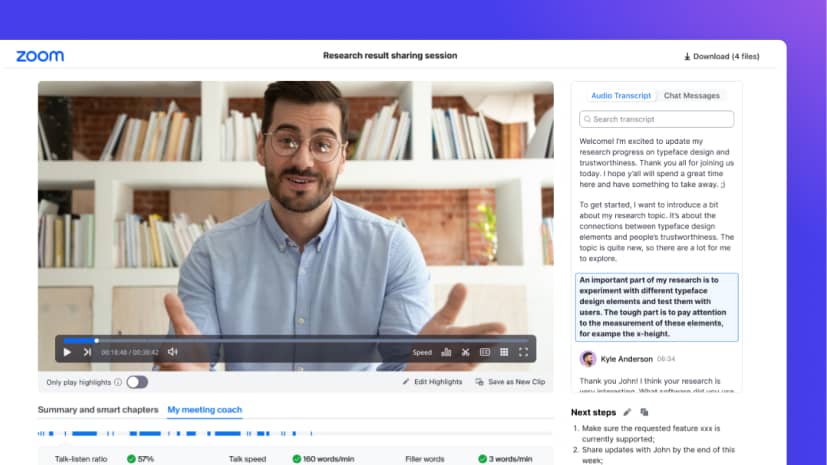Toggle closed captions in player
Image resolution: width=827 pixels, height=465 pixels.
point(485,352)
